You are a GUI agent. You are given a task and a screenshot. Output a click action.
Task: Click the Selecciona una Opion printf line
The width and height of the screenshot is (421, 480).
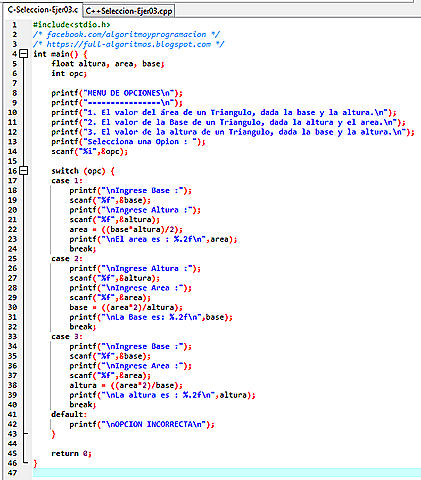click(128, 142)
